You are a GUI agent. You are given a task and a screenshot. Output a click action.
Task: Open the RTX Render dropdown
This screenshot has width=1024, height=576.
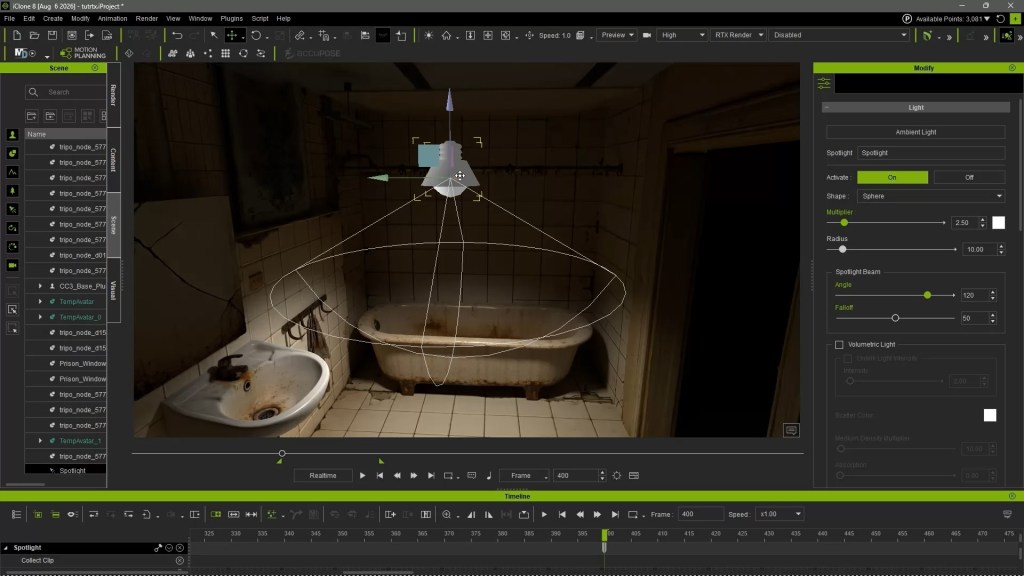738,35
